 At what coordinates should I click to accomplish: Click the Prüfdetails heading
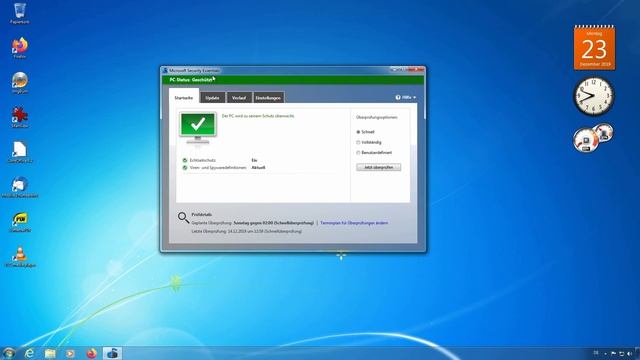click(x=202, y=214)
